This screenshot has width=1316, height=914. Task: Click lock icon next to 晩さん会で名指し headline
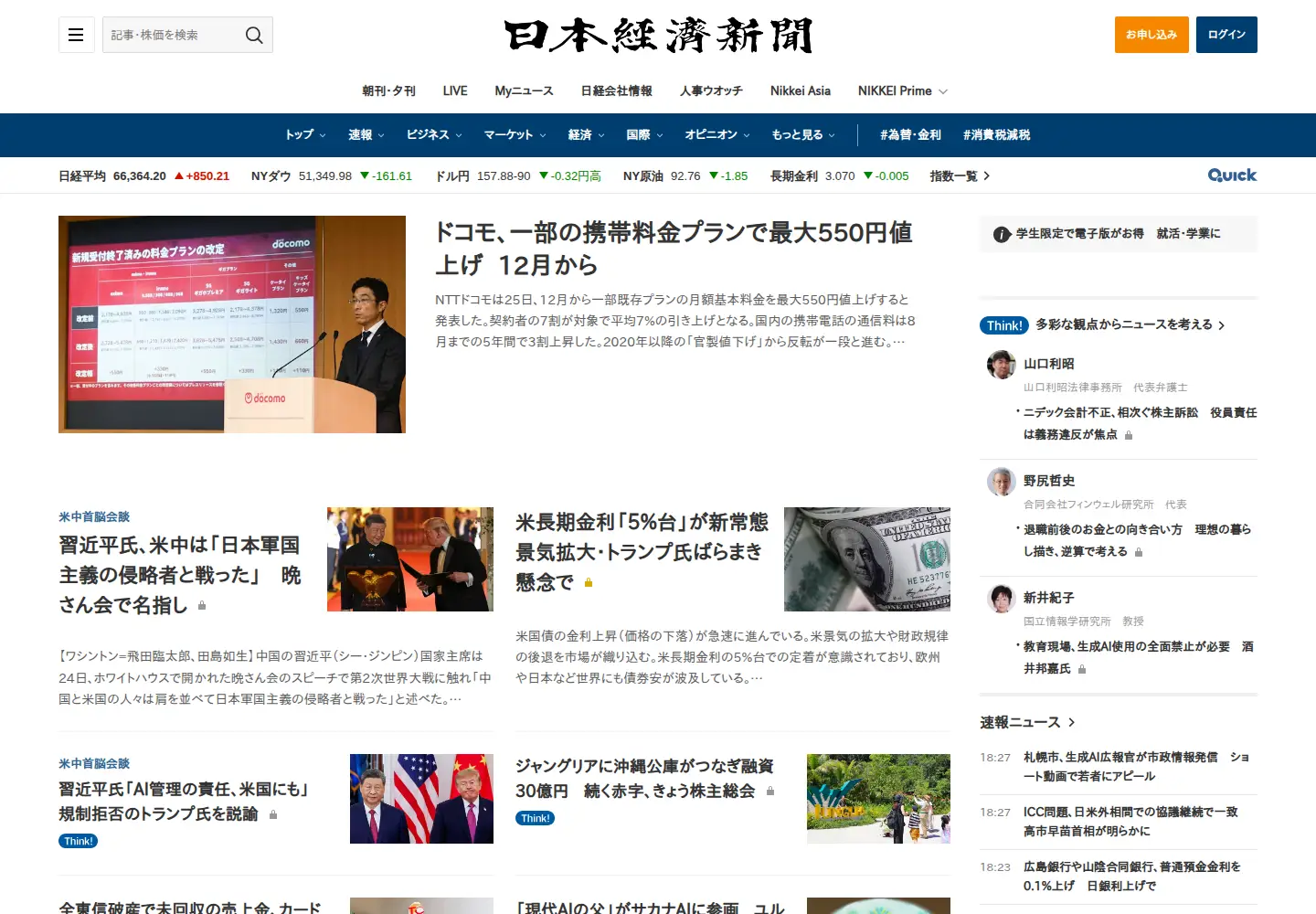[x=202, y=605]
